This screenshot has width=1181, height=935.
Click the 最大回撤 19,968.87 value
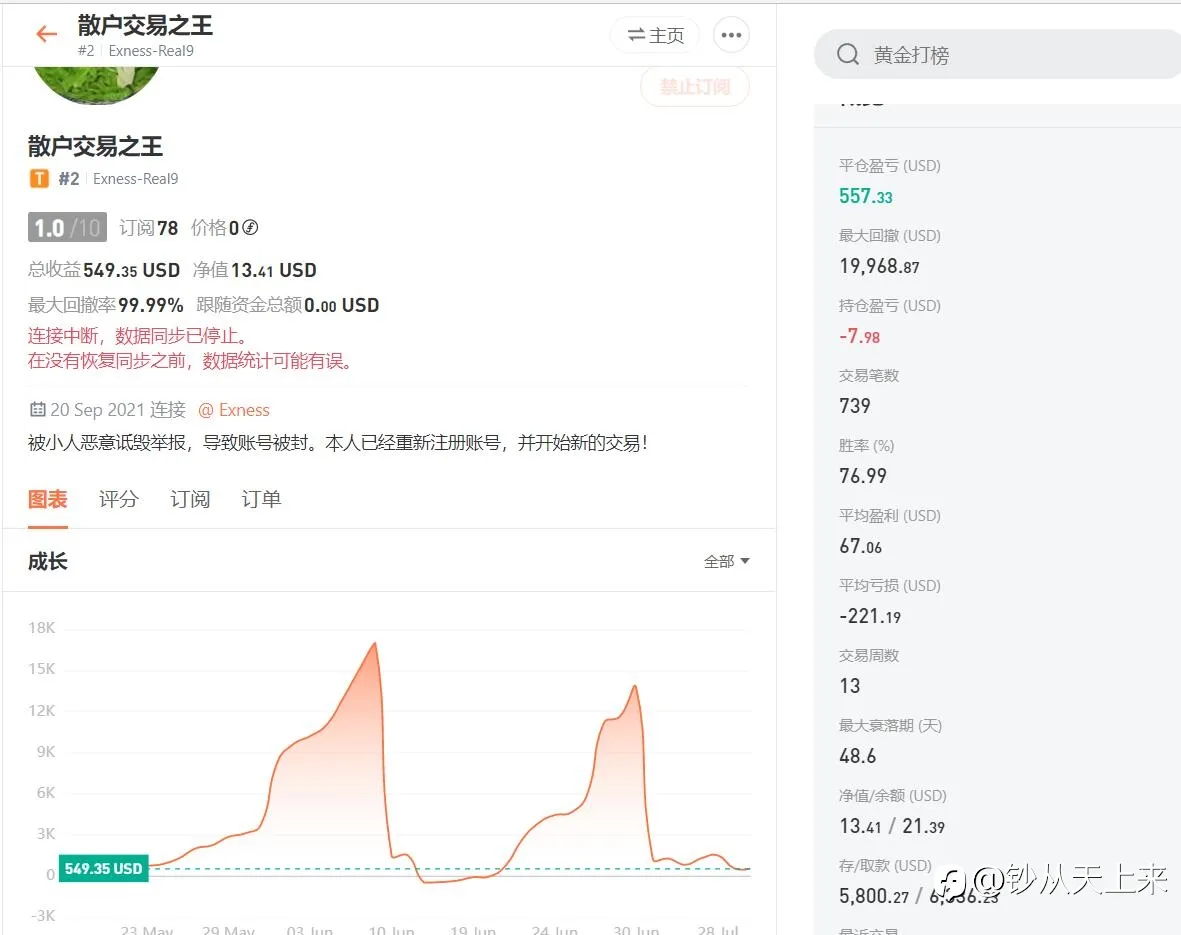[x=879, y=266]
